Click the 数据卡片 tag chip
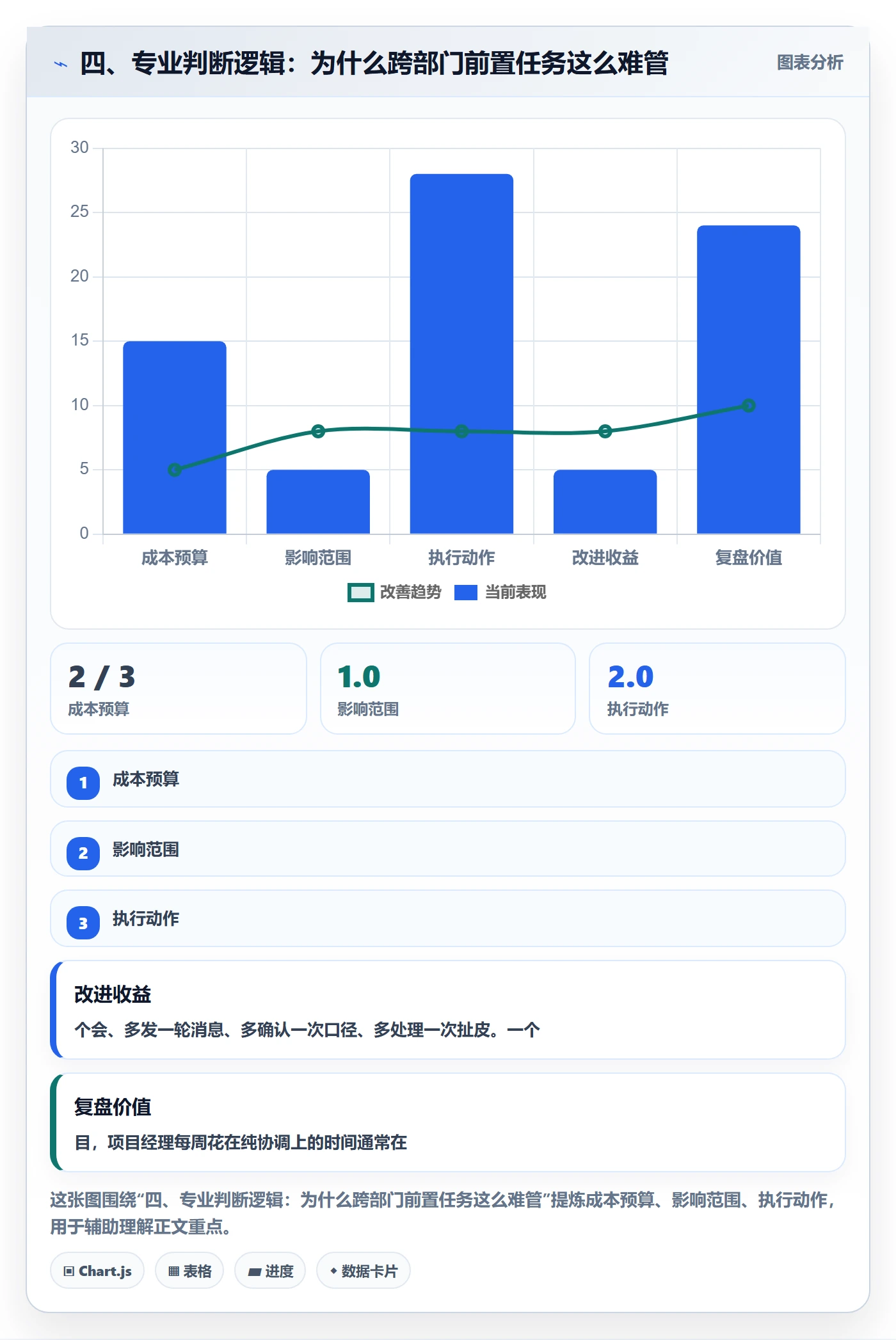The height and width of the screenshot is (1340, 896). (x=364, y=1271)
